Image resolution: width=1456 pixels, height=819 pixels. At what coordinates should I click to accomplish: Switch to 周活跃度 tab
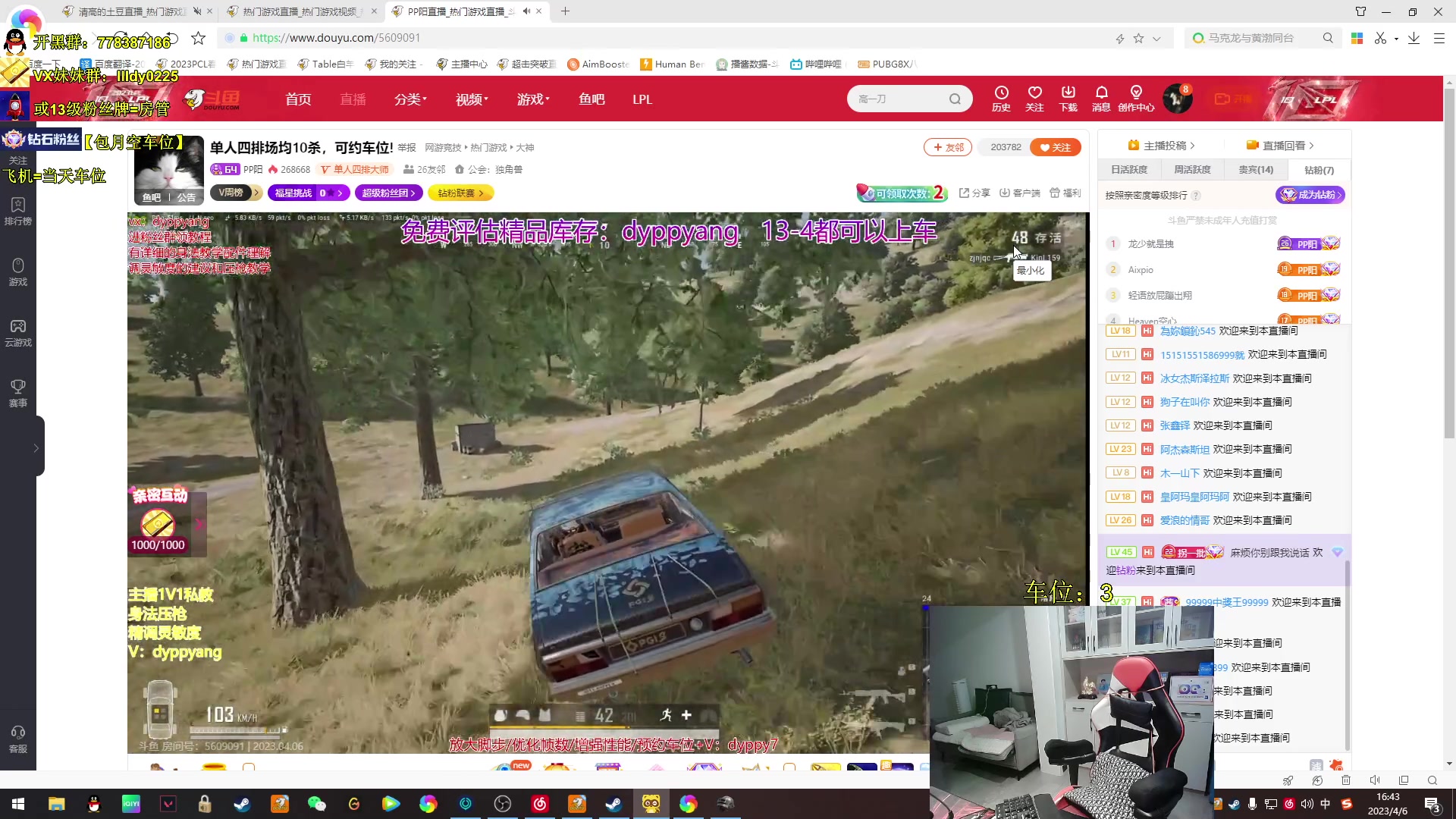pos(1192,170)
